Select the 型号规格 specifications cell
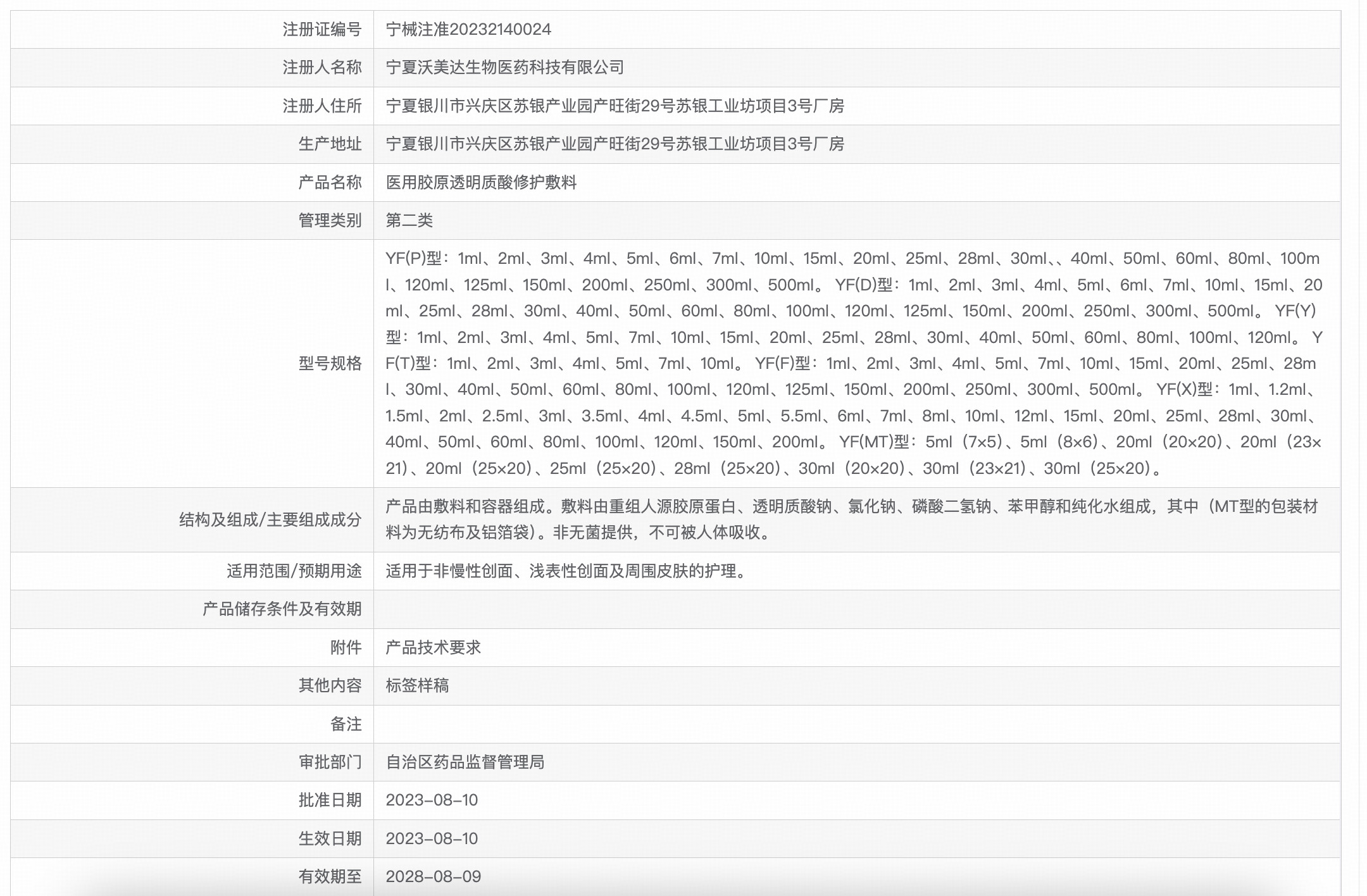Image resolution: width=1367 pixels, height=896 pixels. point(873,364)
